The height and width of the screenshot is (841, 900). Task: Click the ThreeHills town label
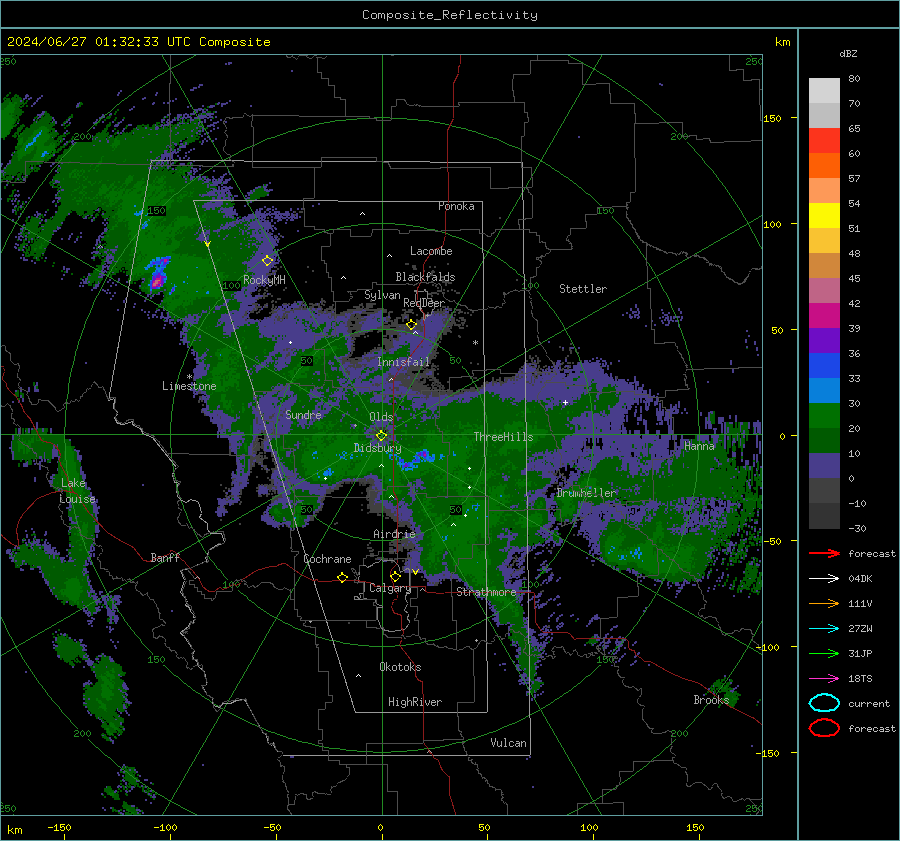point(503,437)
